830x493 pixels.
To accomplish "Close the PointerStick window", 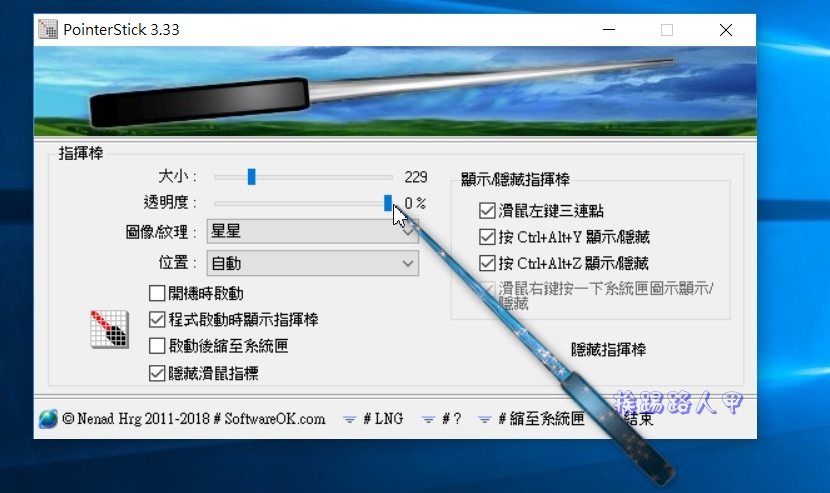I will pyautogui.click(x=726, y=30).
